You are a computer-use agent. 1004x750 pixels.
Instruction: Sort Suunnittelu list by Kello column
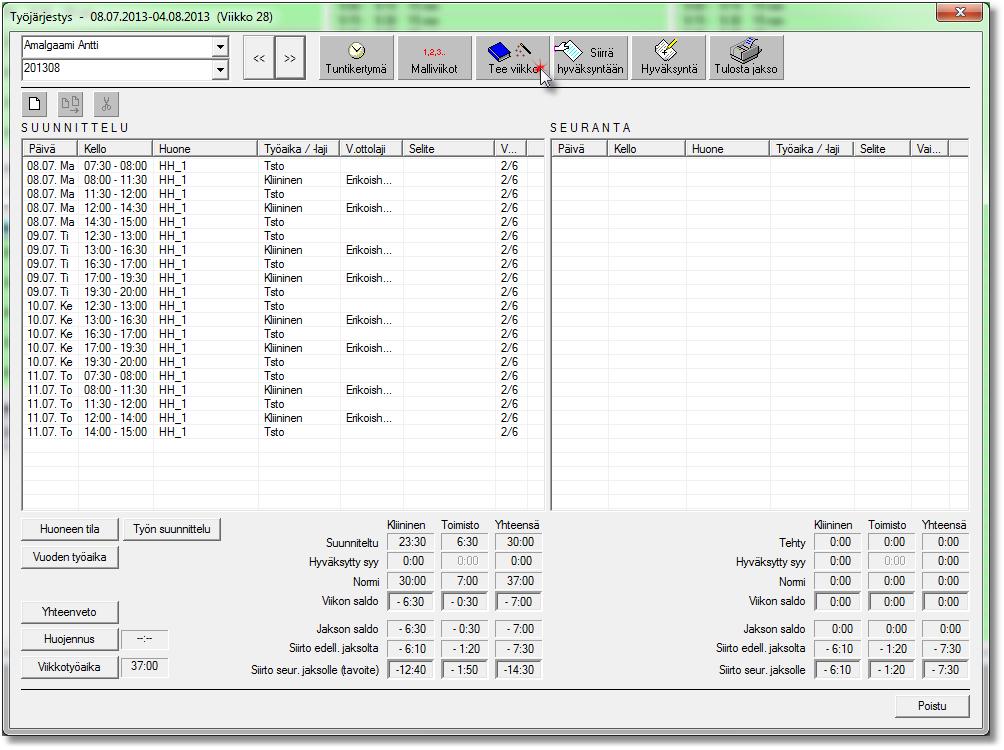click(115, 149)
